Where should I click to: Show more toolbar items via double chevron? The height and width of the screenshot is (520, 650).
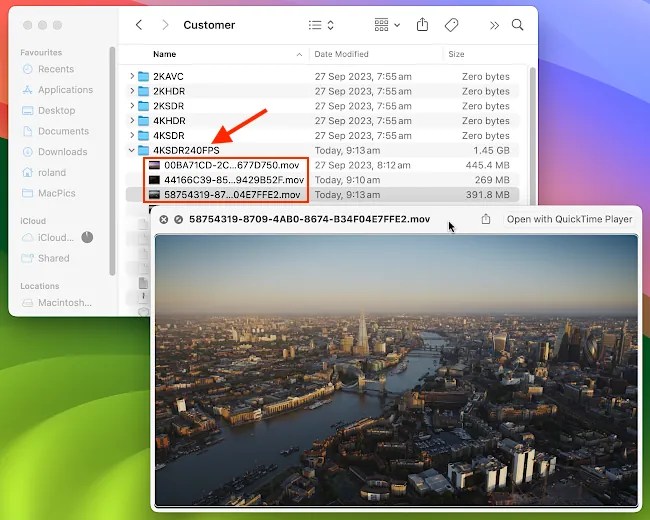pos(494,25)
